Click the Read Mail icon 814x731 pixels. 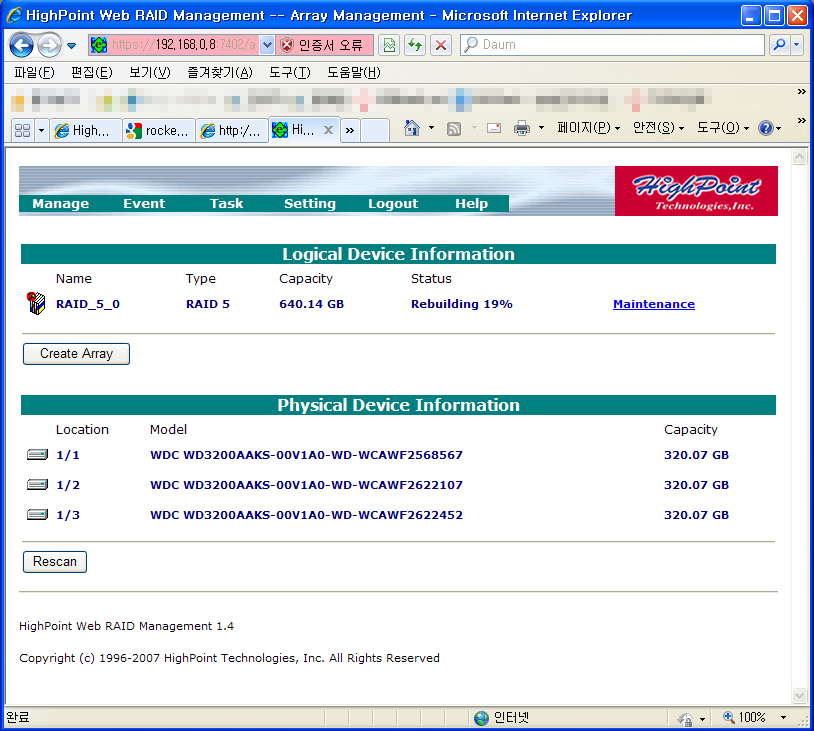coord(494,128)
